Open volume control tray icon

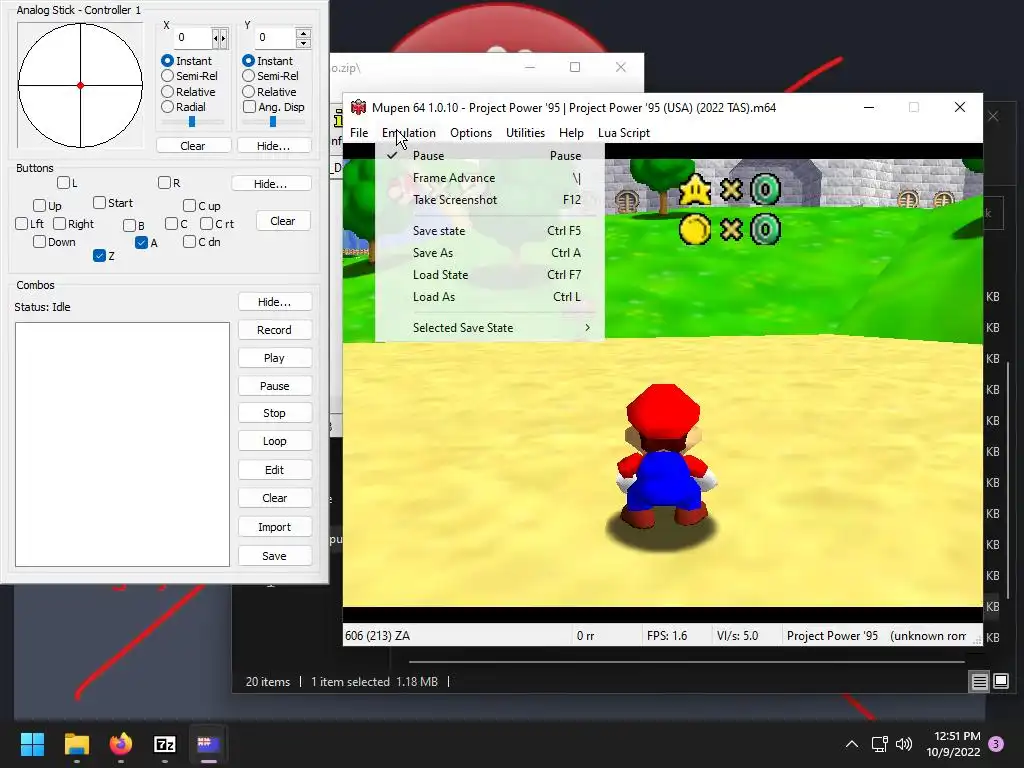pos(904,744)
